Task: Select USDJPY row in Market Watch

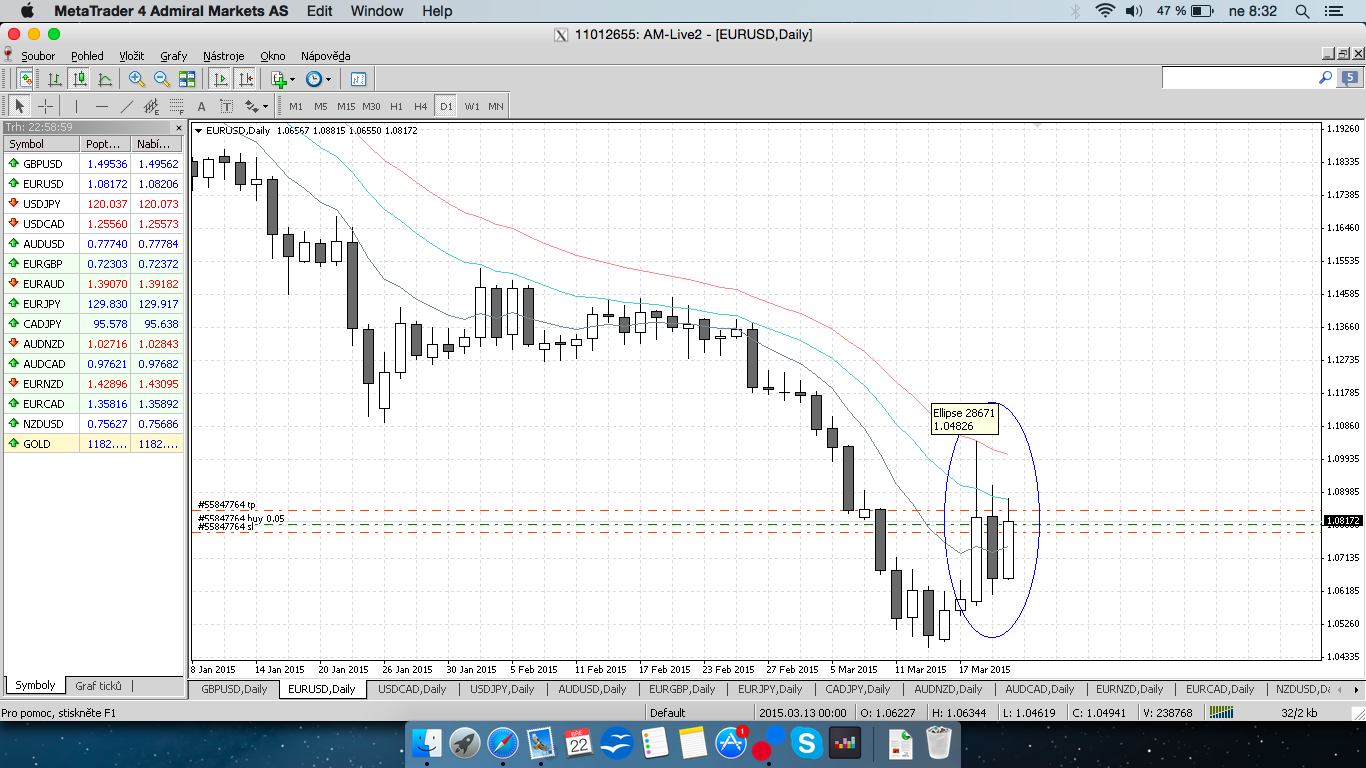Action: point(94,204)
